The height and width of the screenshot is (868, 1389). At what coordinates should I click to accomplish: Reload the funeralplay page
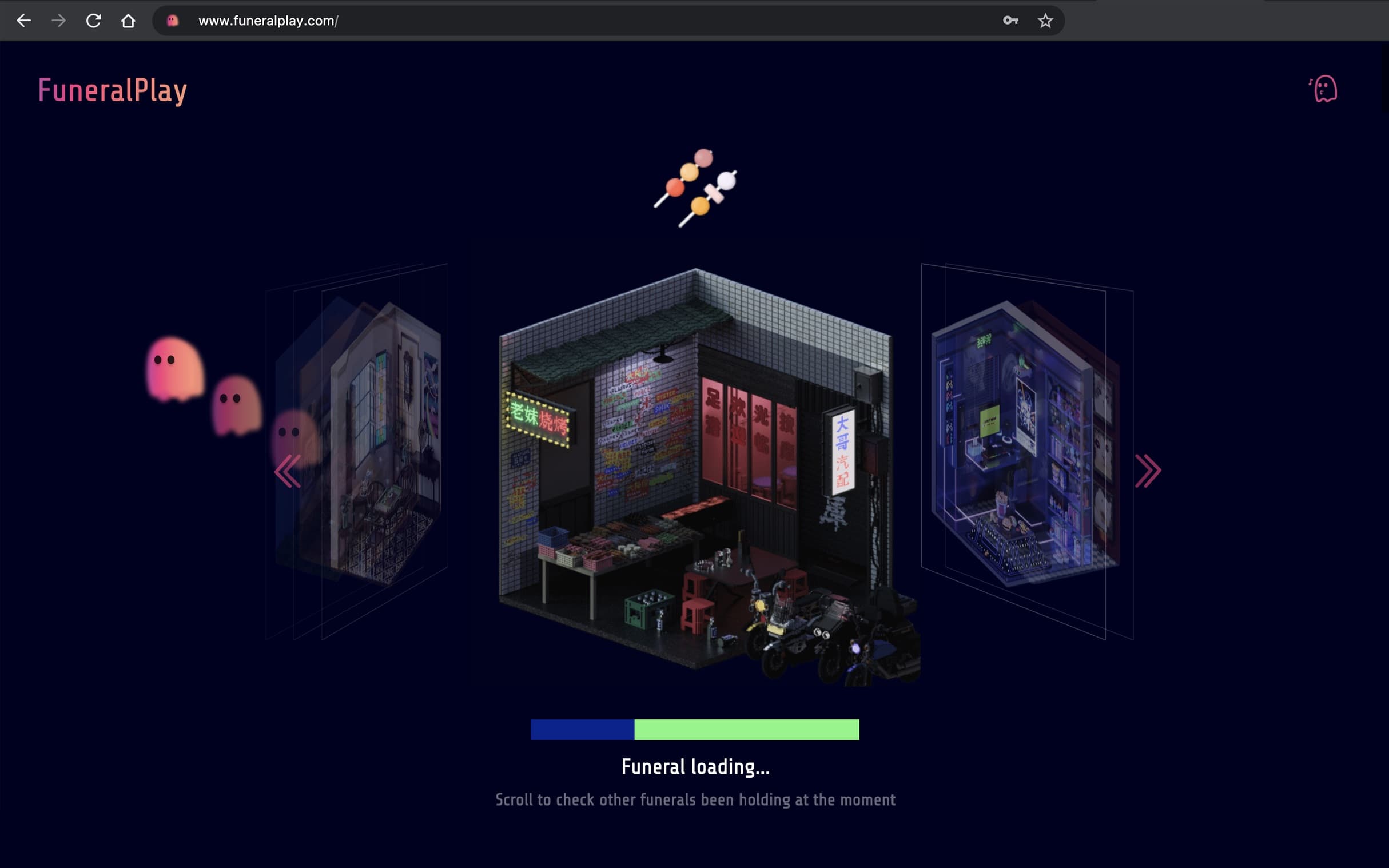[94, 21]
